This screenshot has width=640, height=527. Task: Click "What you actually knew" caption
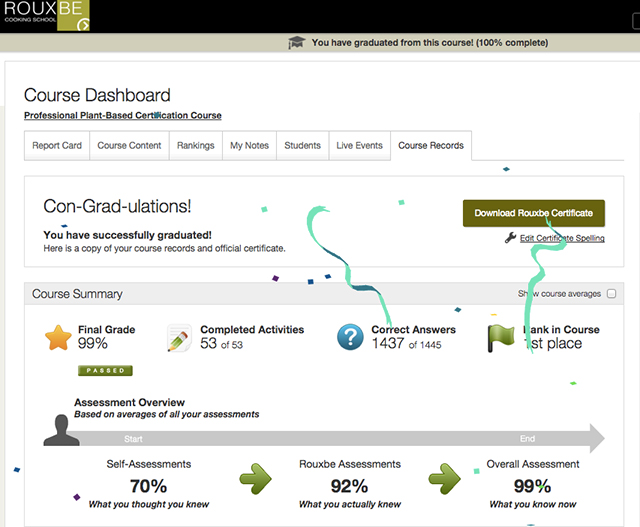click(x=350, y=505)
